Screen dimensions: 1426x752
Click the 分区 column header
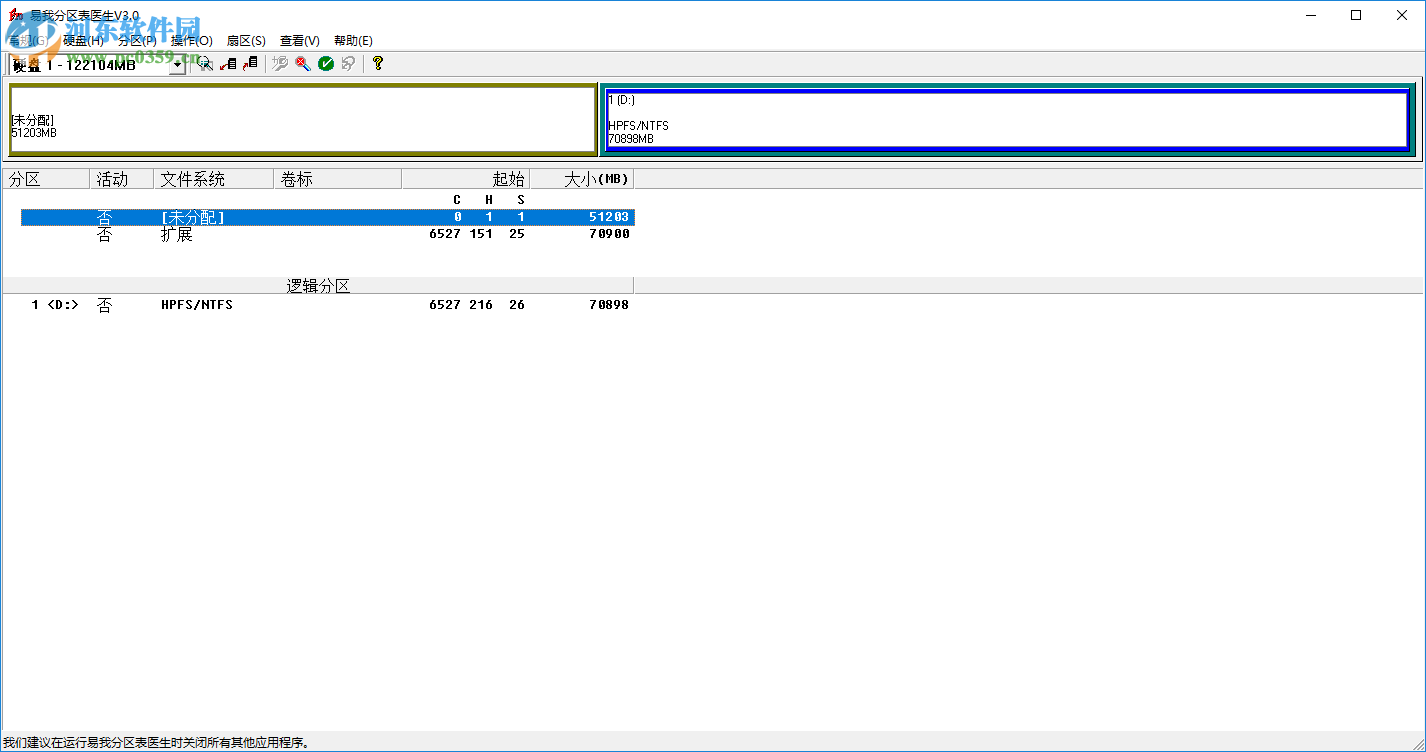pyautogui.click(x=45, y=179)
